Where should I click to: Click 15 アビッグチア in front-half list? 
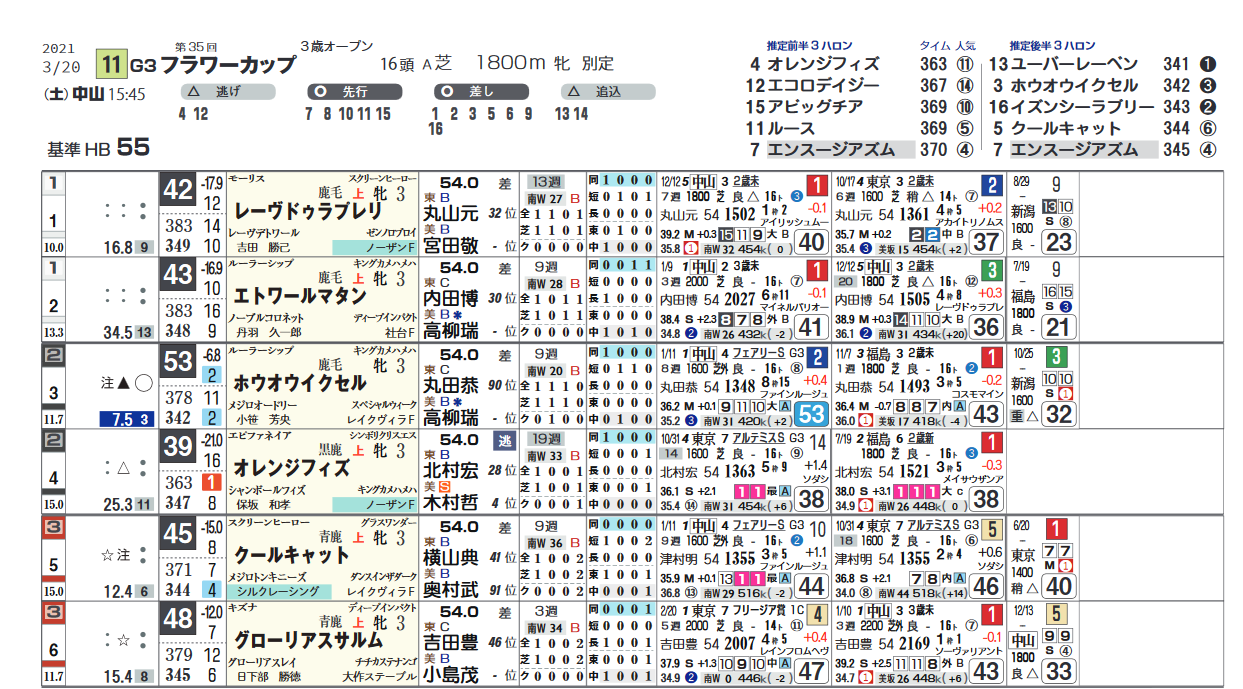pos(805,107)
